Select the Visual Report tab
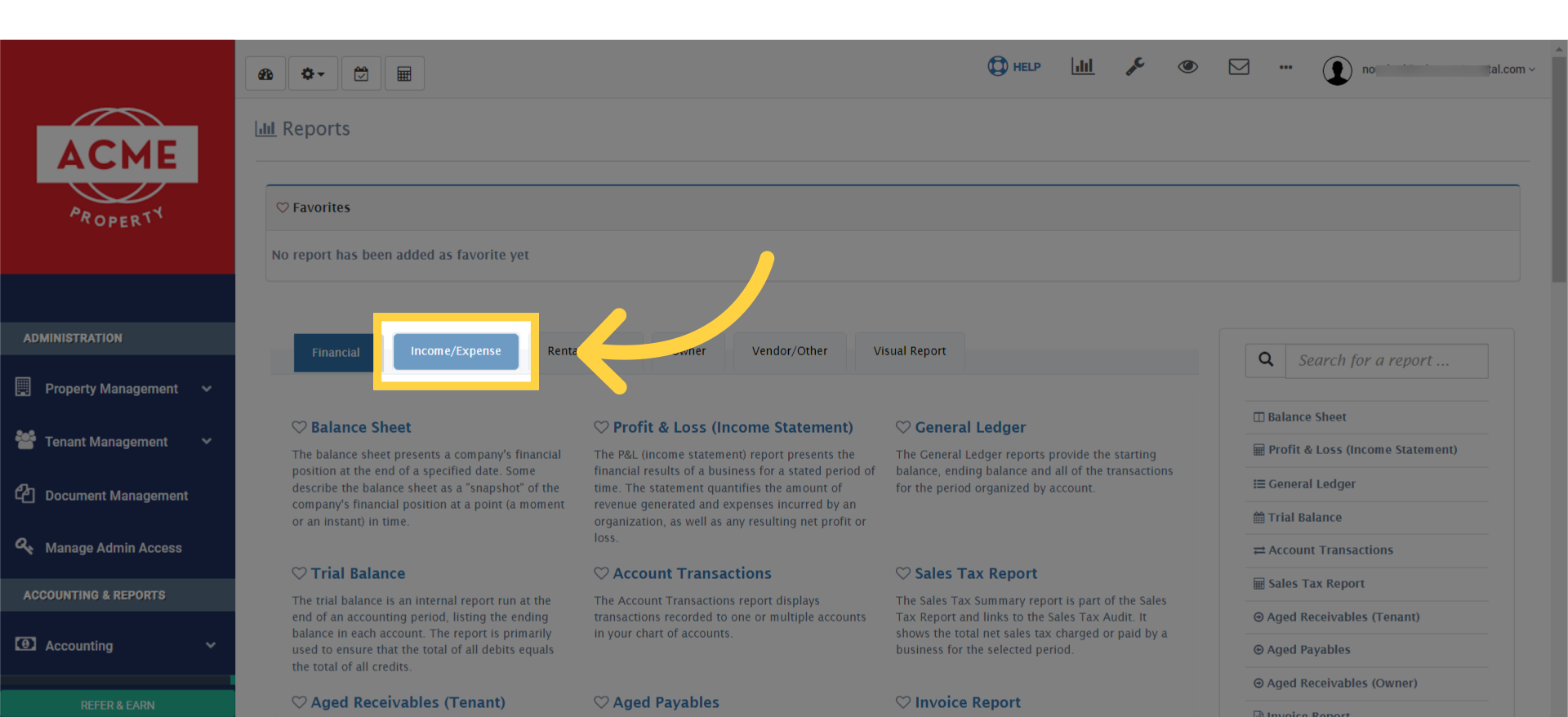 click(910, 351)
